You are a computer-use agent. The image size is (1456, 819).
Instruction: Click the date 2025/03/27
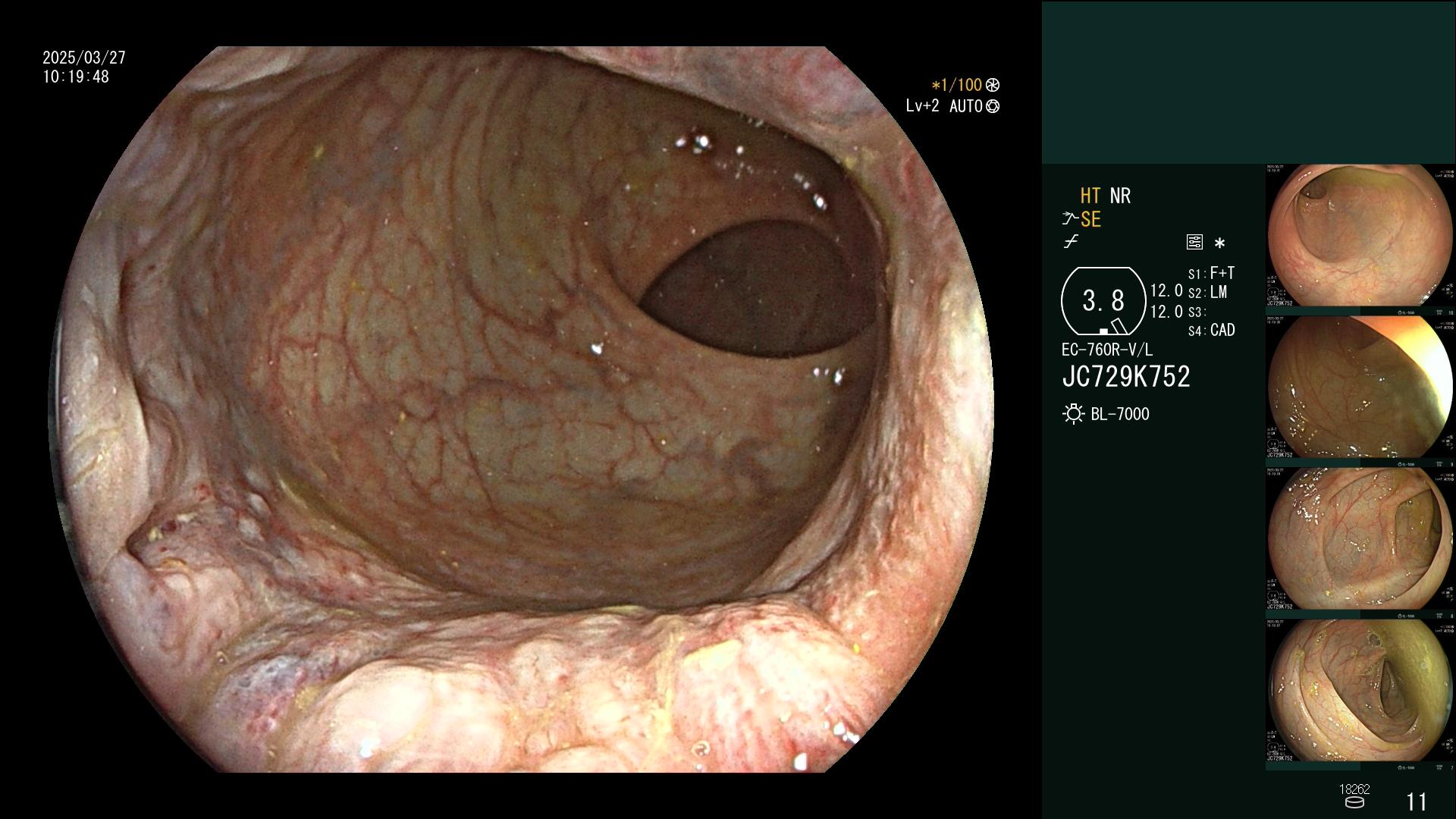tap(84, 58)
